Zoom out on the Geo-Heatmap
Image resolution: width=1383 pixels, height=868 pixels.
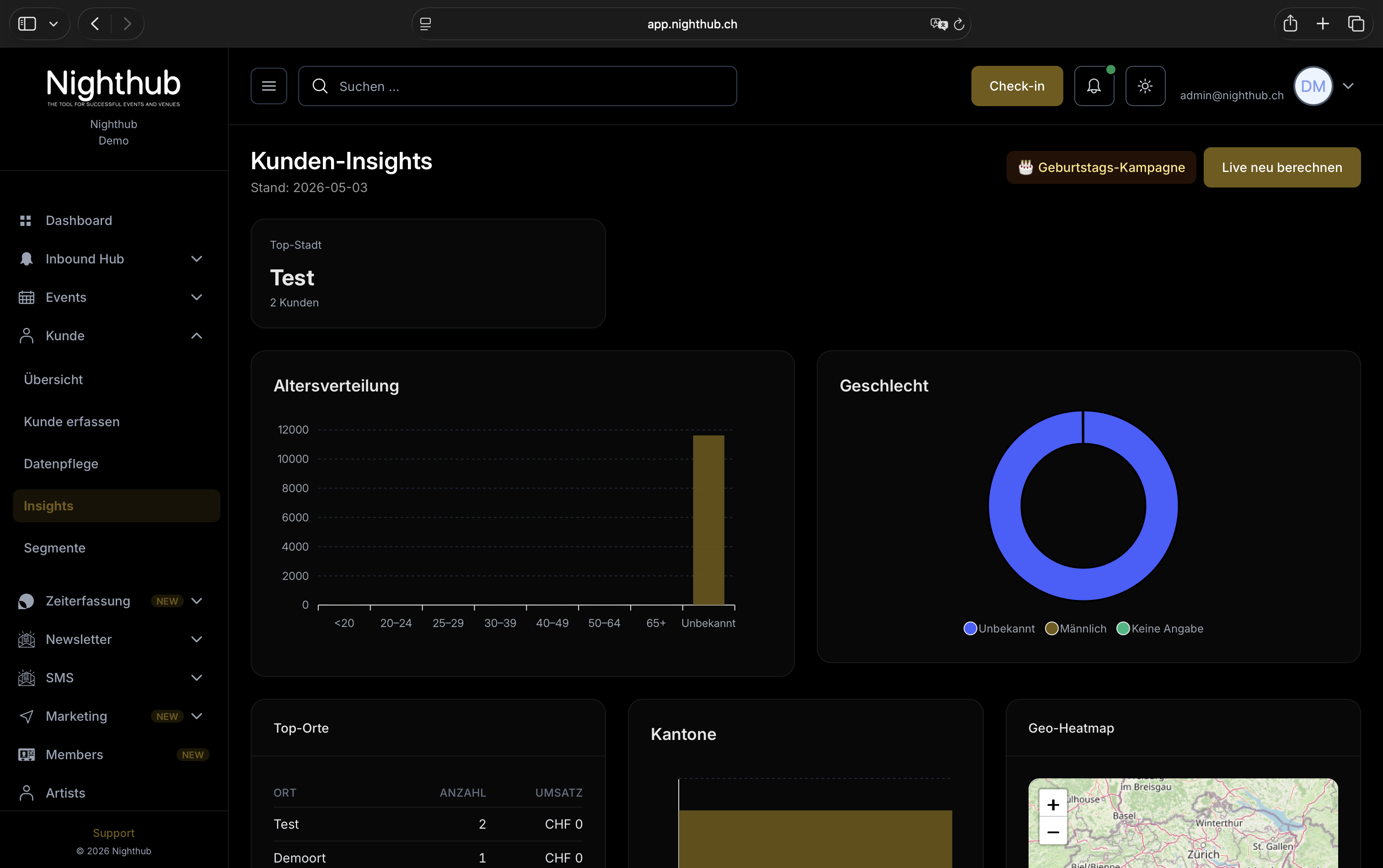pos(1053,831)
